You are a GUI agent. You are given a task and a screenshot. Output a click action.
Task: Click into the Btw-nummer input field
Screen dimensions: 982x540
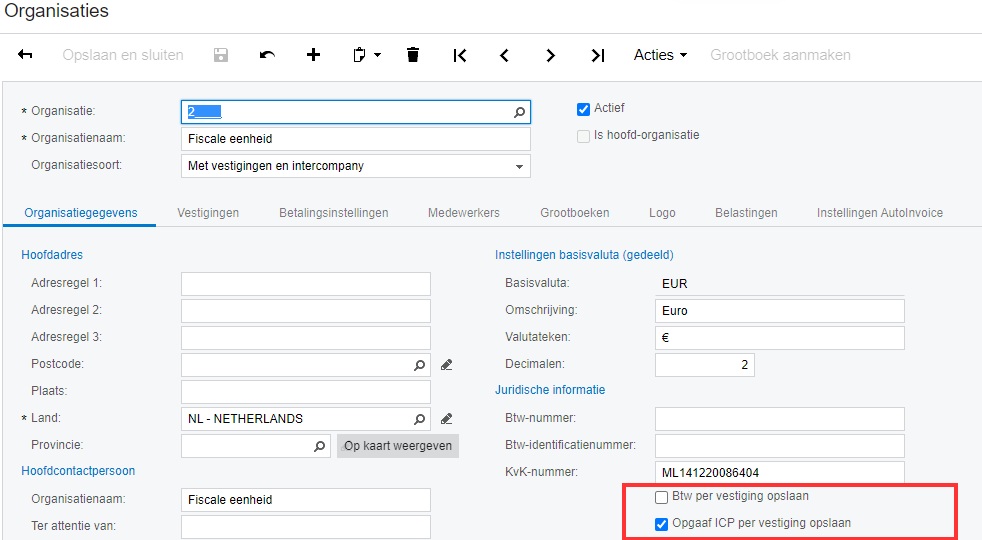pyautogui.click(x=780, y=418)
